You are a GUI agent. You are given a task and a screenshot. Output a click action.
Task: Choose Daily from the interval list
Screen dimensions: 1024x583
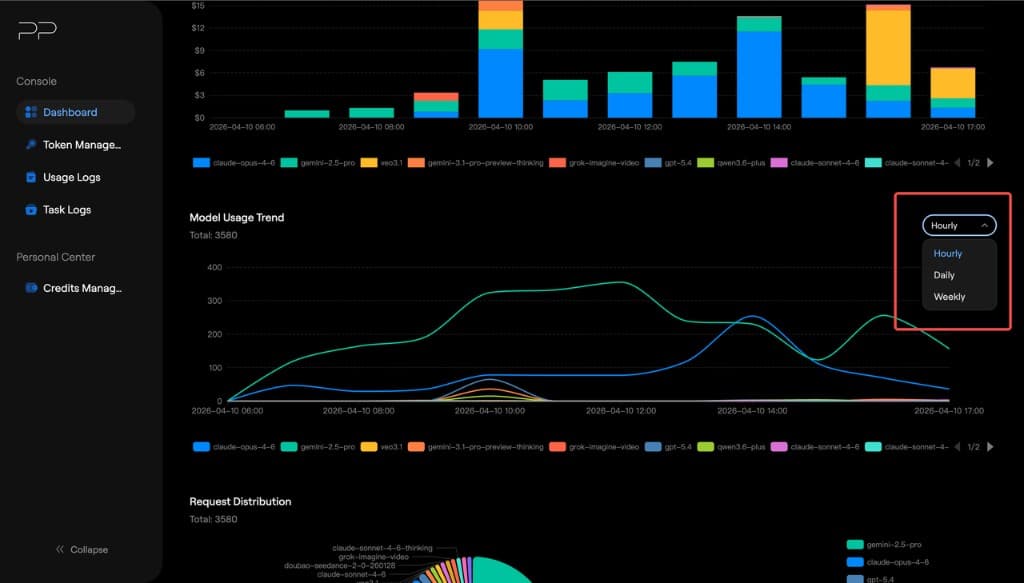tap(959, 275)
